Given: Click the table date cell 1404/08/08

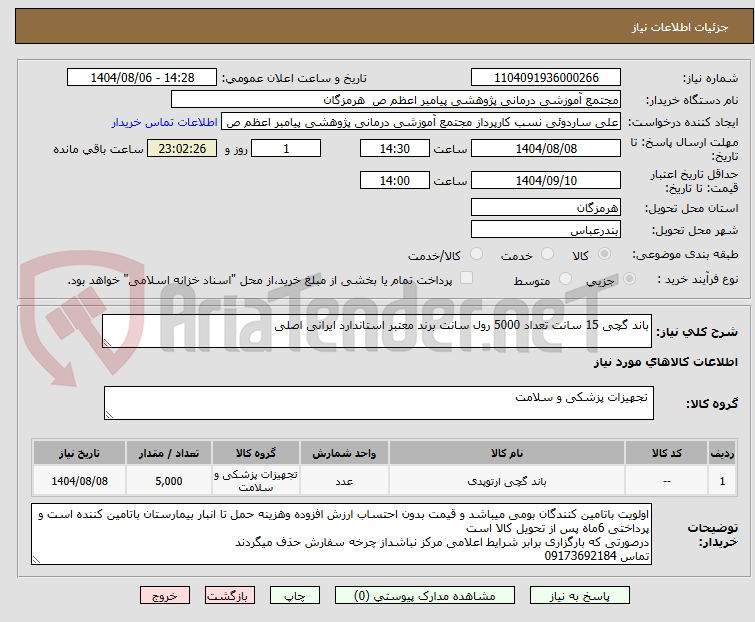Looking at the screenshot, I should pyautogui.click(x=79, y=480).
